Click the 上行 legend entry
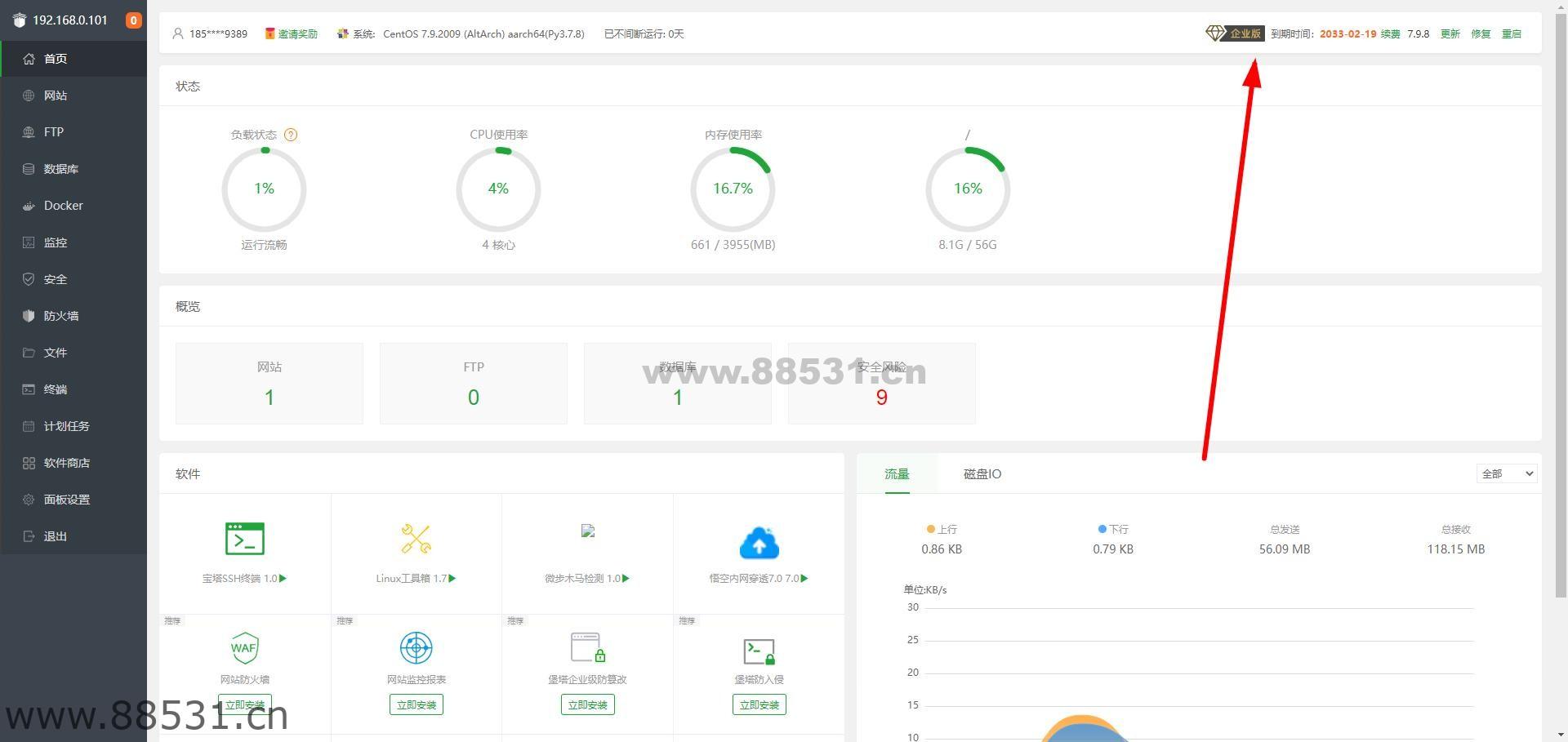1568x742 pixels. (942, 530)
